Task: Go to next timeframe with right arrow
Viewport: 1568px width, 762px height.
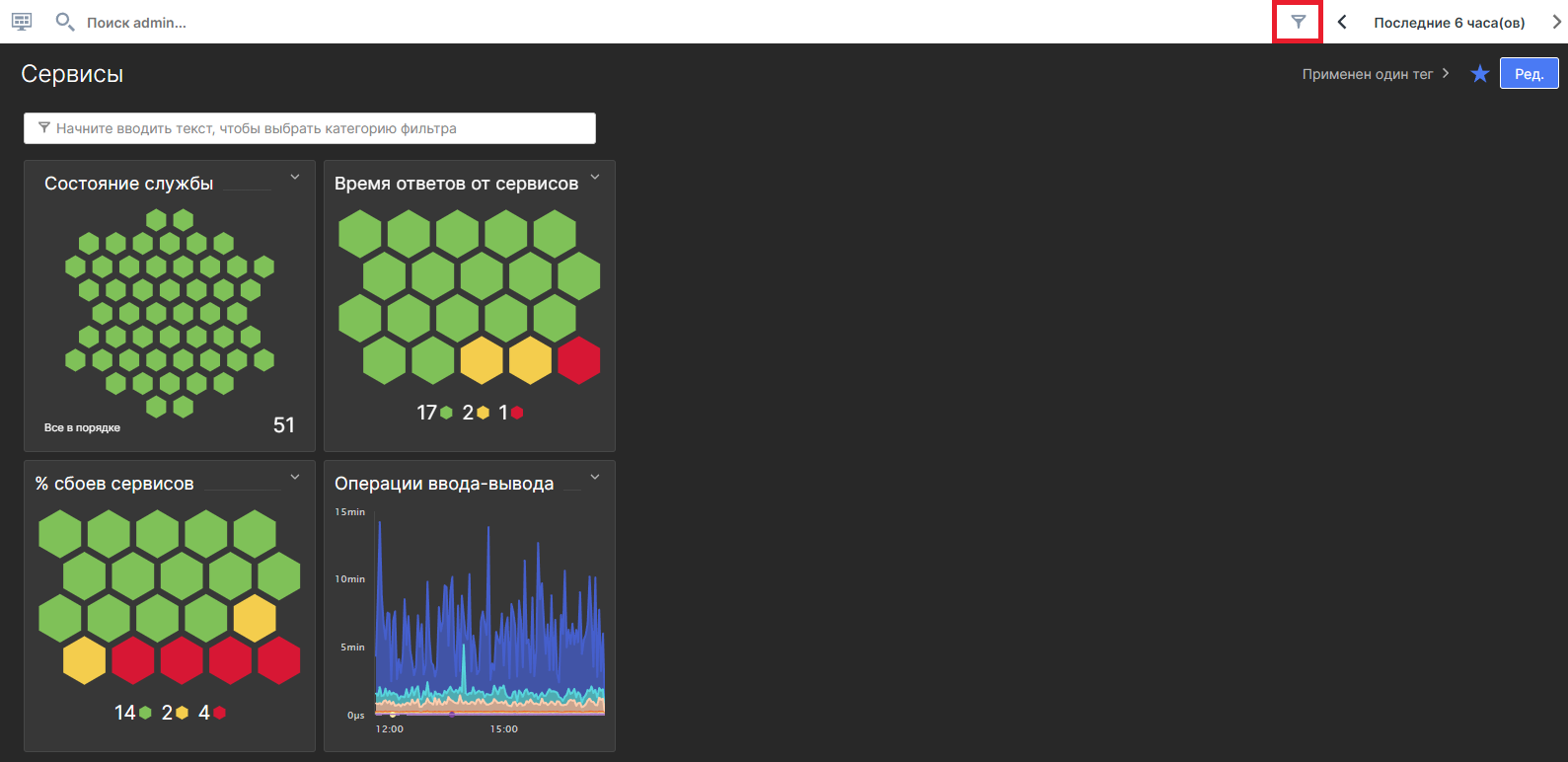Action: click(1556, 22)
